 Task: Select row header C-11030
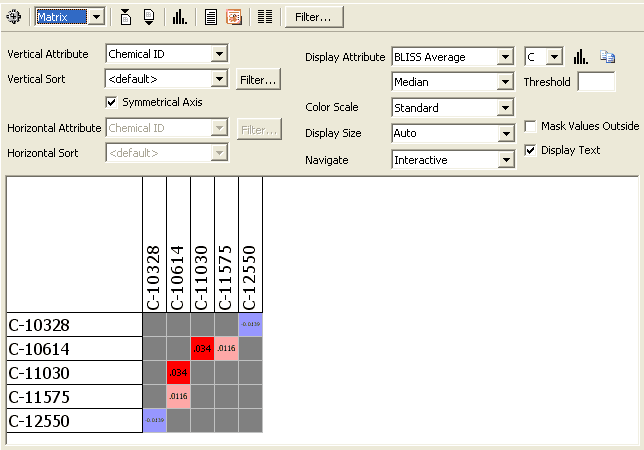tap(74, 373)
